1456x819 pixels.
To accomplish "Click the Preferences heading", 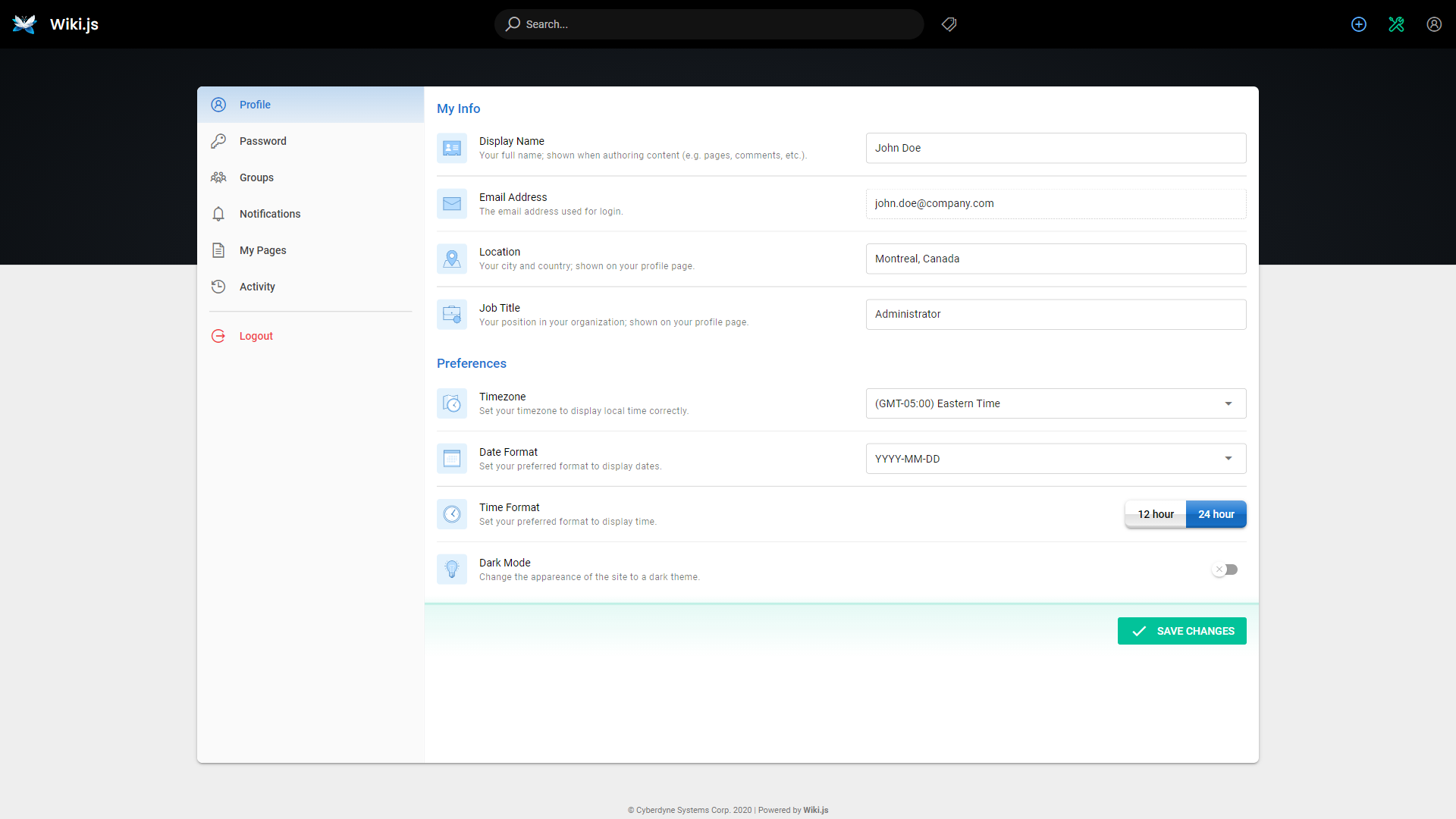I will [x=472, y=363].
